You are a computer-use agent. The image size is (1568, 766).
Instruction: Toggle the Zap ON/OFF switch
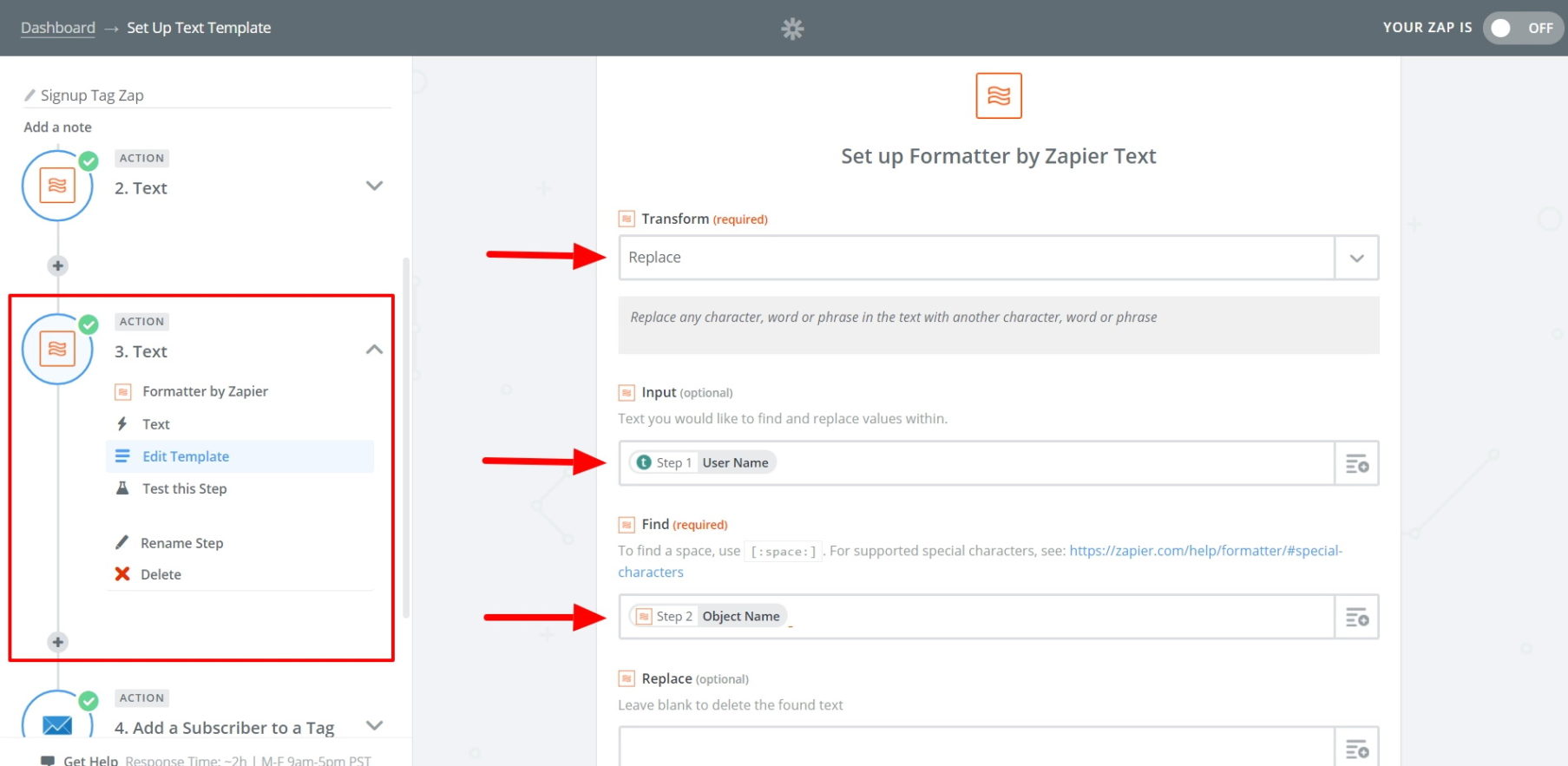click(x=1522, y=28)
